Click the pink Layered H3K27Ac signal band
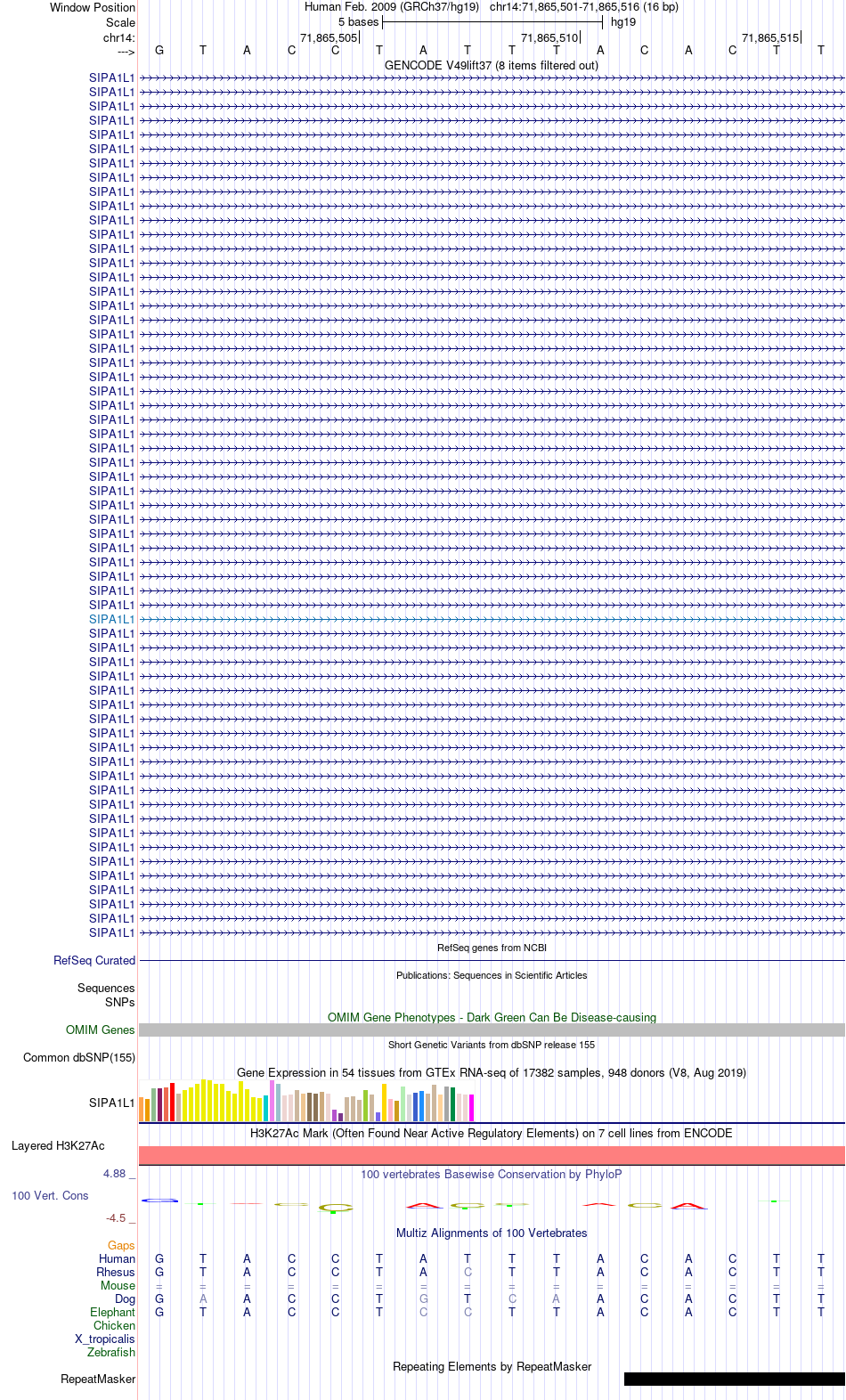The width and height of the screenshot is (846, 1400). [x=492, y=1155]
